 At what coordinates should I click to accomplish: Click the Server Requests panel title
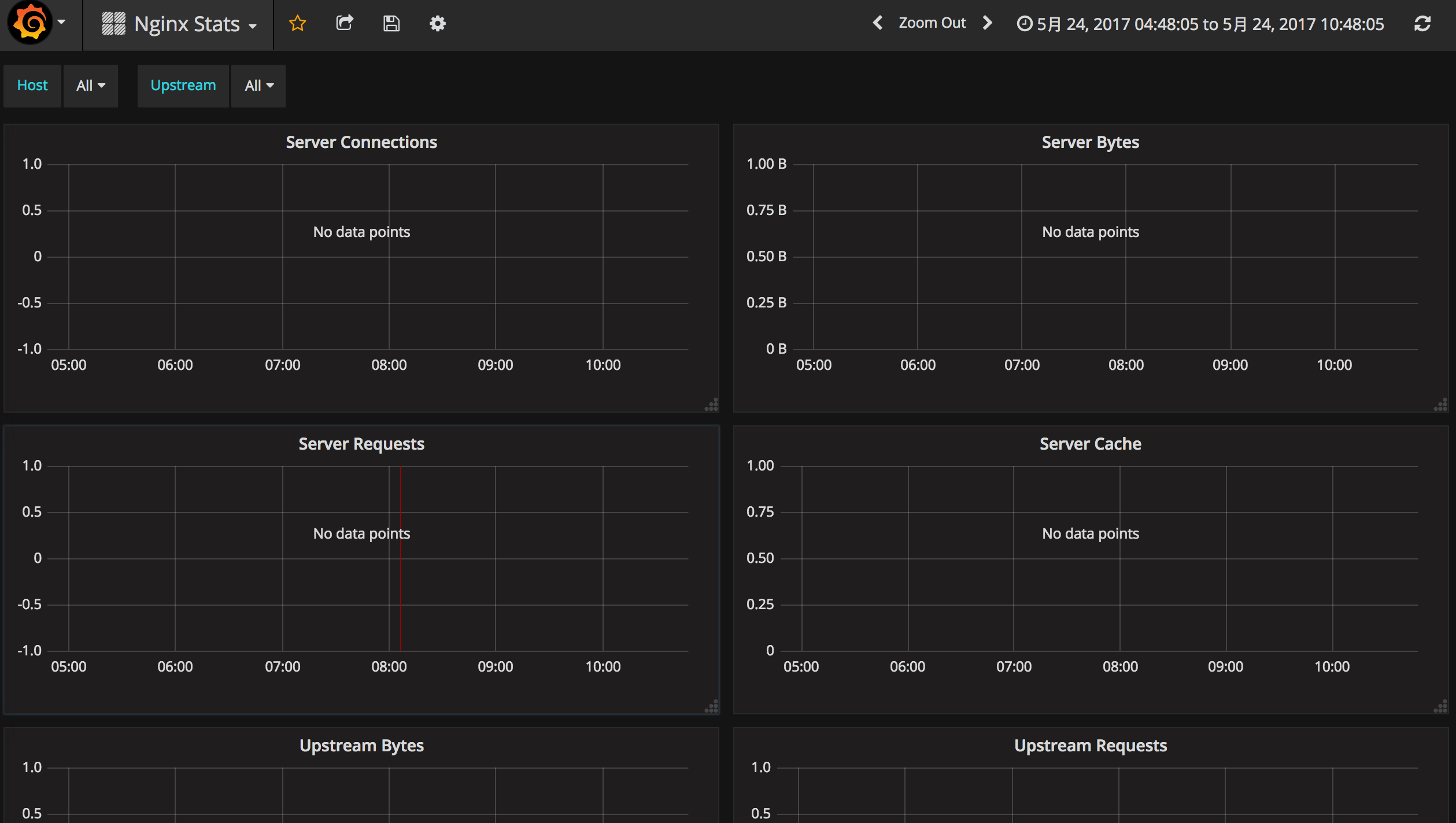[x=361, y=444]
